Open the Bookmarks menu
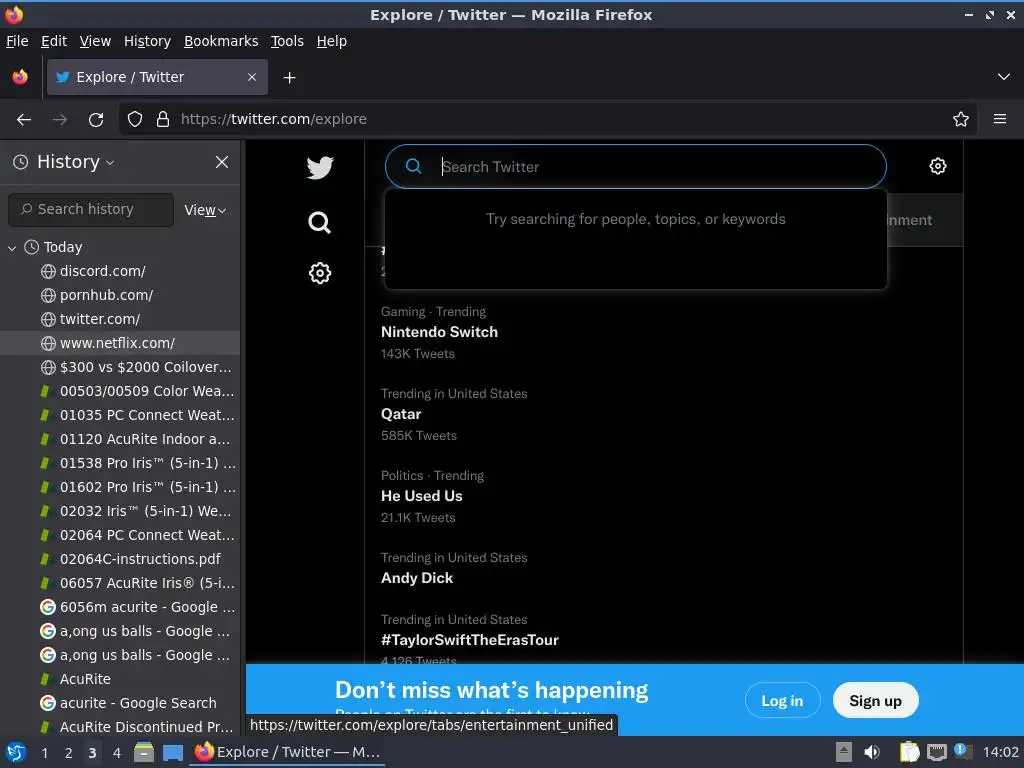The height and width of the screenshot is (768, 1024). (x=221, y=41)
